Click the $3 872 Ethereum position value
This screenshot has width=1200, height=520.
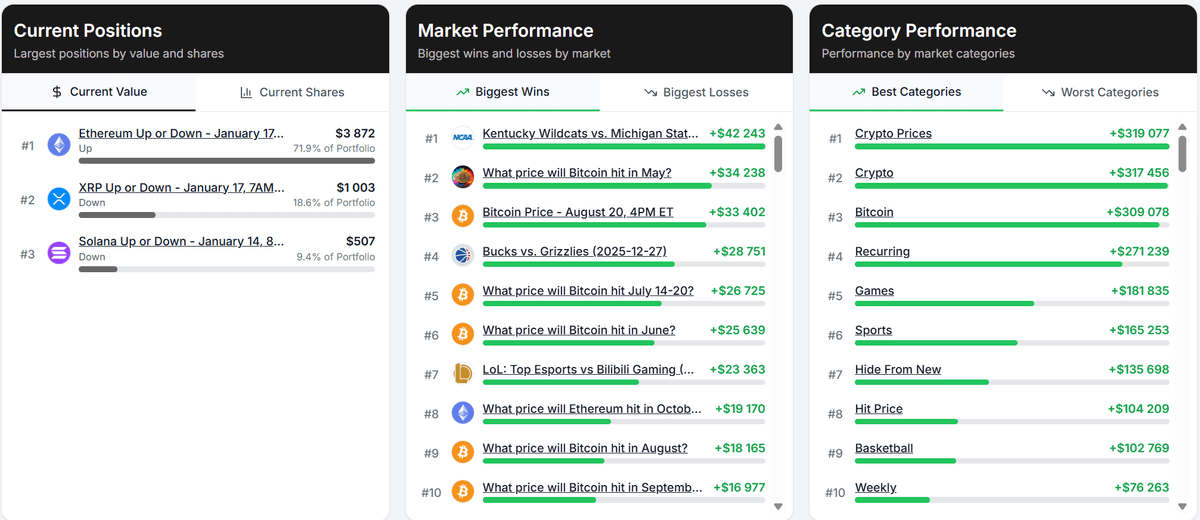(355, 133)
